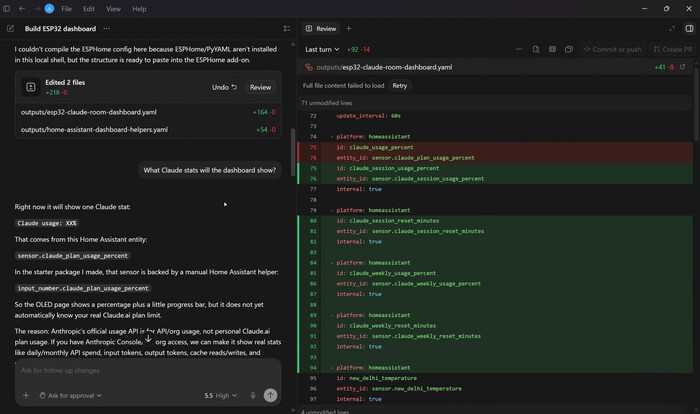
Task: Switch to the Review tab
Action: pos(321,29)
